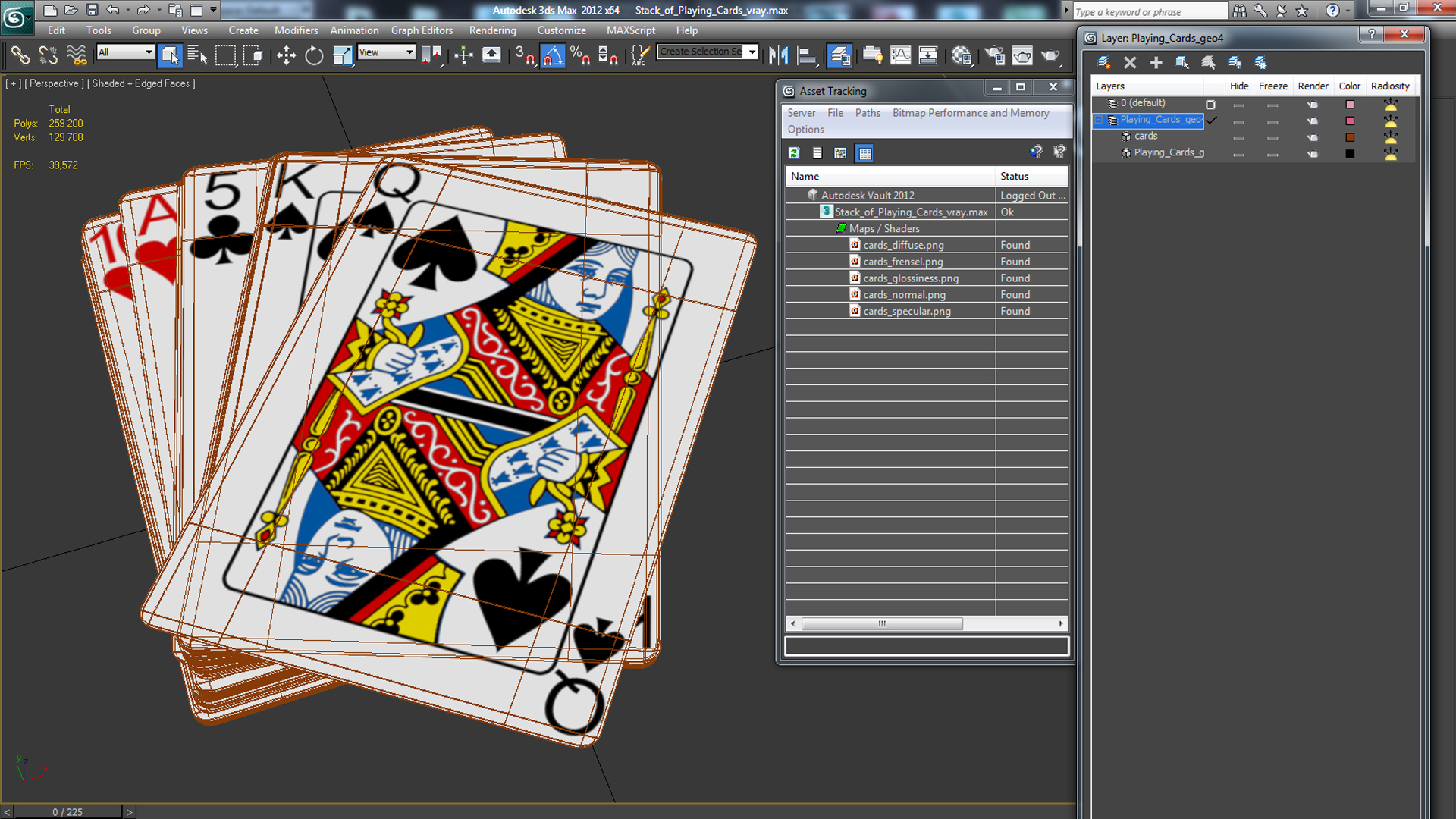The image size is (1456, 819).
Task: Open Quick Access Toolbar customize arrow
Action: coord(214,10)
